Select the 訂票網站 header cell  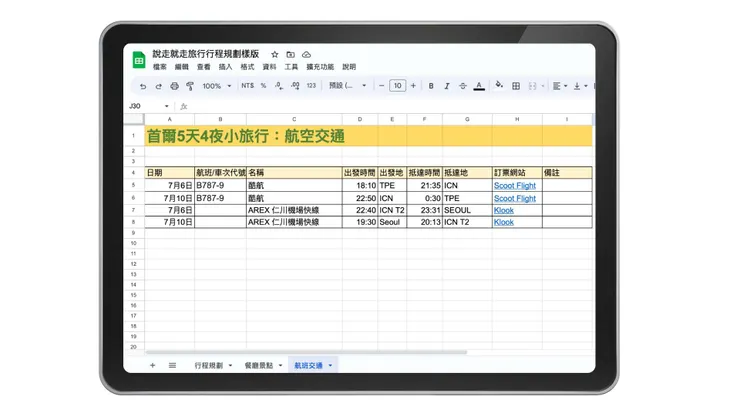[517, 173]
